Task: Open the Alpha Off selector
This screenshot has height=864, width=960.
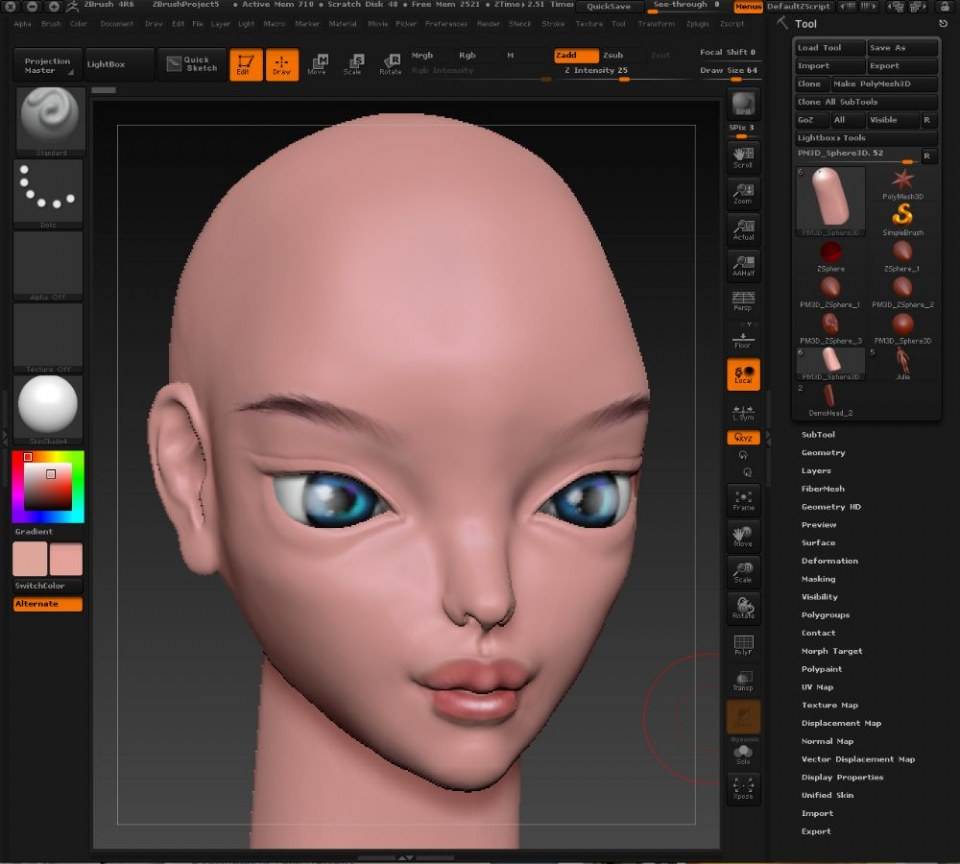Action: coord(48,265)
